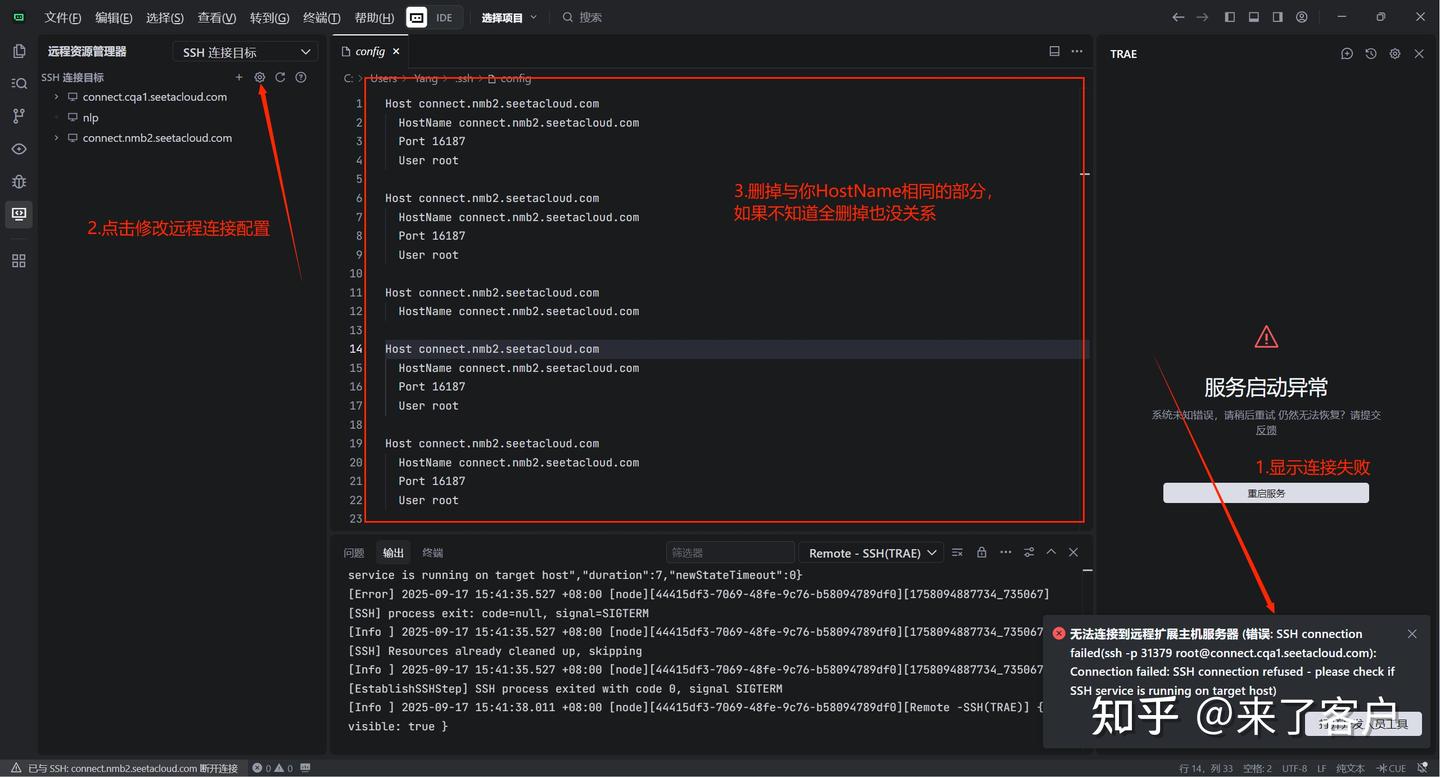Open the Search panel in the activity bar

coord(19,83)
